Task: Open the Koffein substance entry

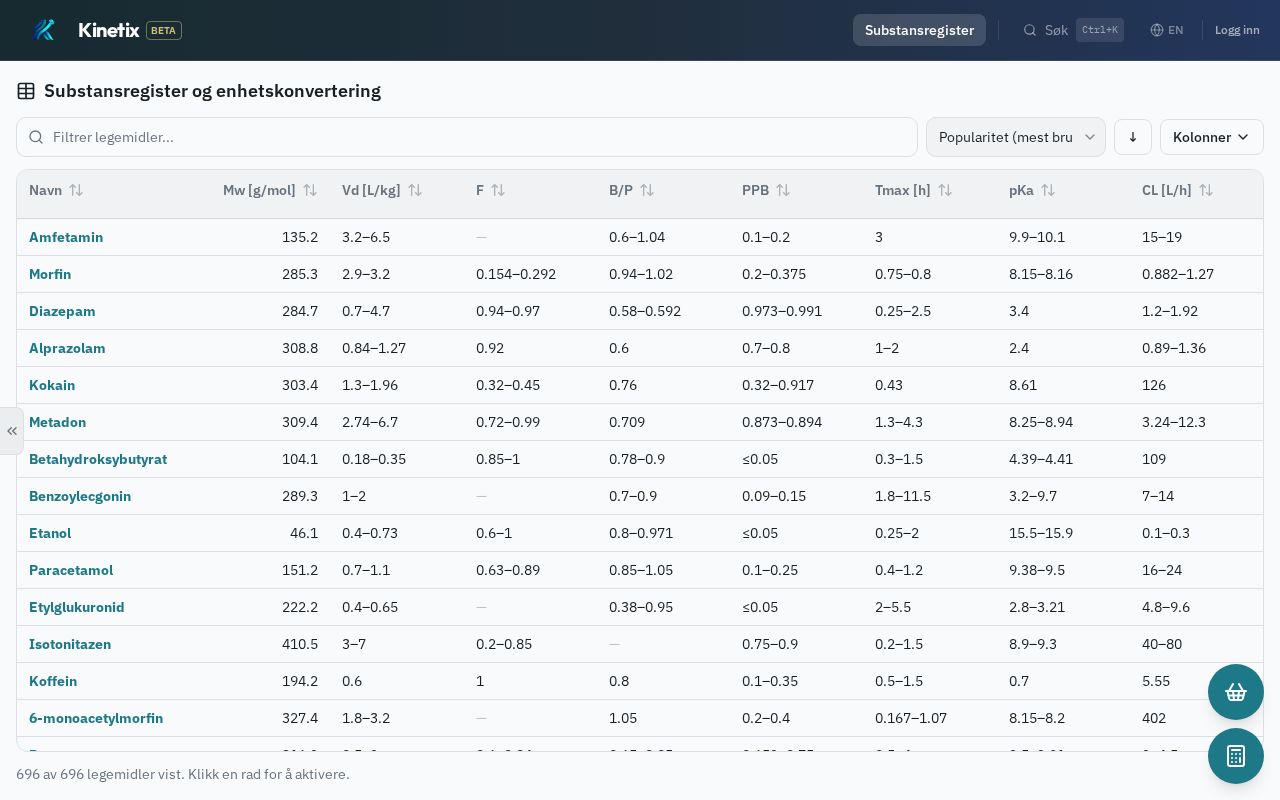Action: tap(53, 681)
